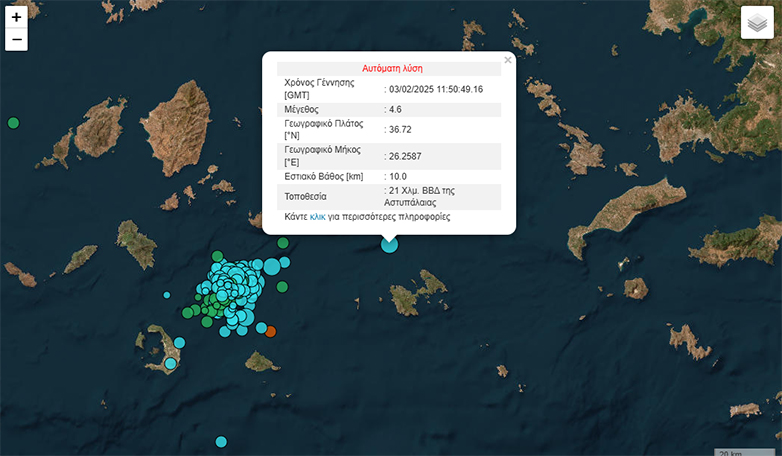Click the green marker at far left edge
This screenshot has width=782, height=456.
pos(13,123)
